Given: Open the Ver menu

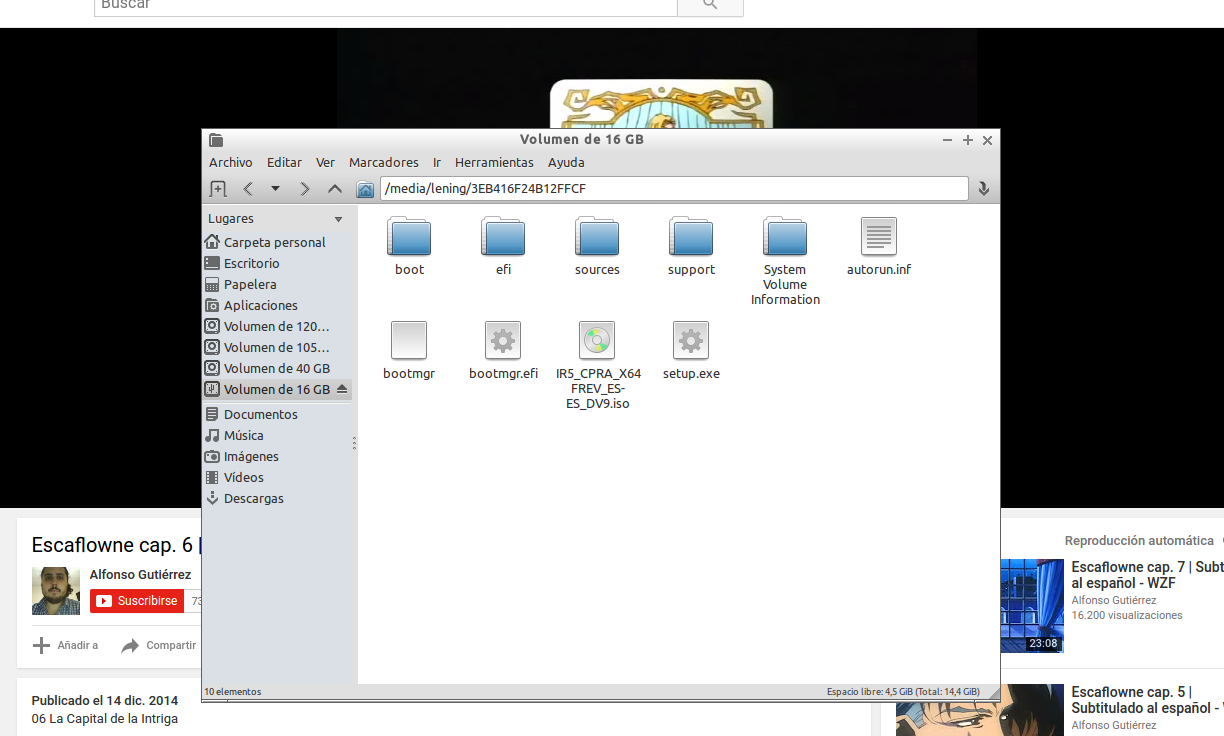Looking at the screenshot, I should click(325, 162).
